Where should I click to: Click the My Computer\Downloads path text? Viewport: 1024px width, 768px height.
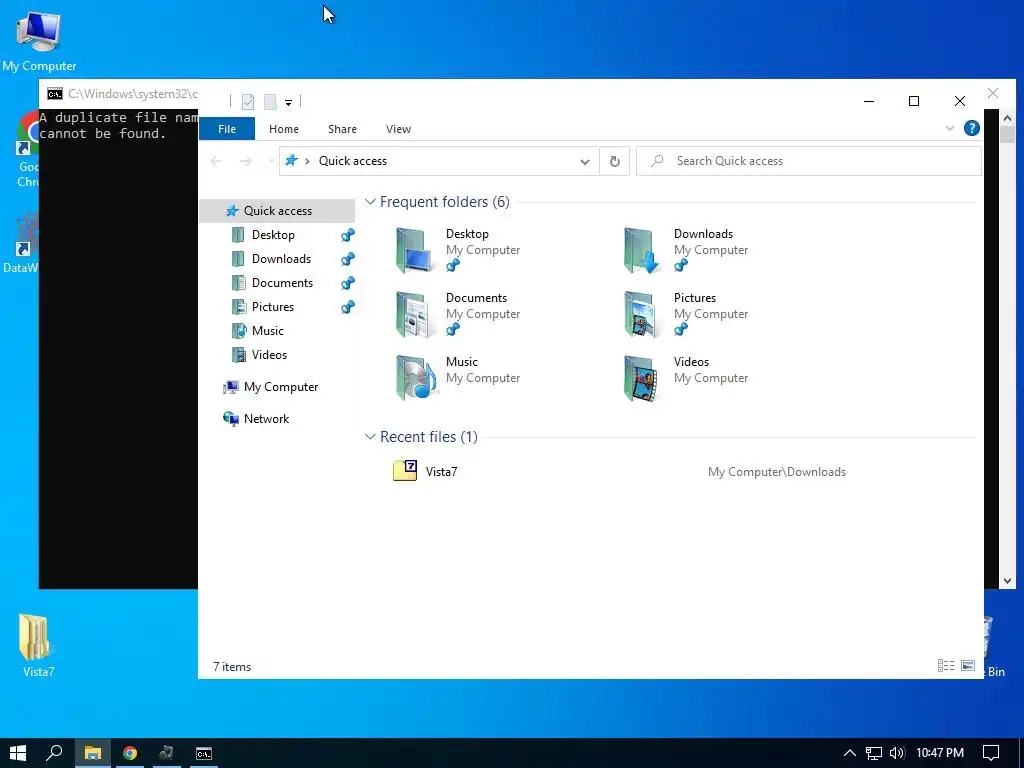(776, 472)
